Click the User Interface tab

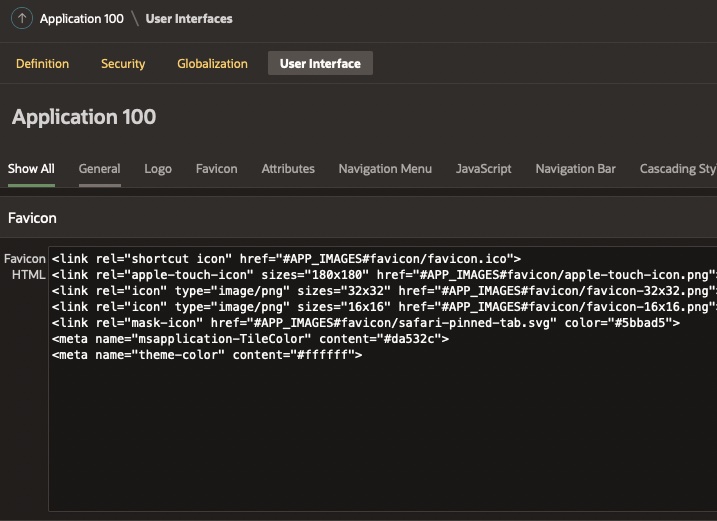[320, 63]
